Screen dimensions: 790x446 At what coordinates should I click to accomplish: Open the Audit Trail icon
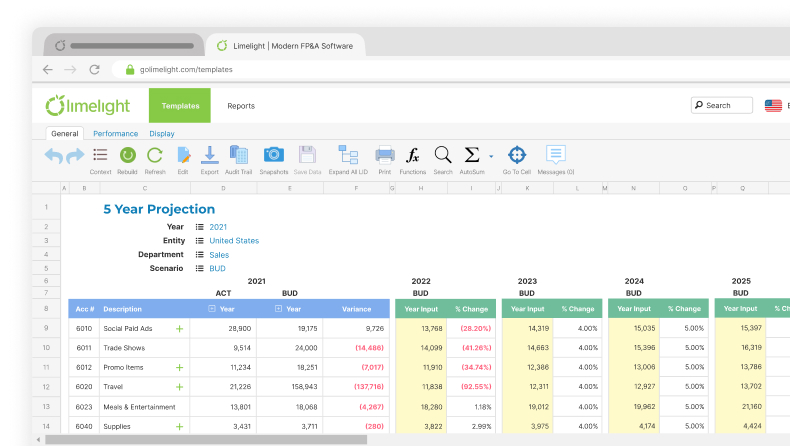pos(239,155)
